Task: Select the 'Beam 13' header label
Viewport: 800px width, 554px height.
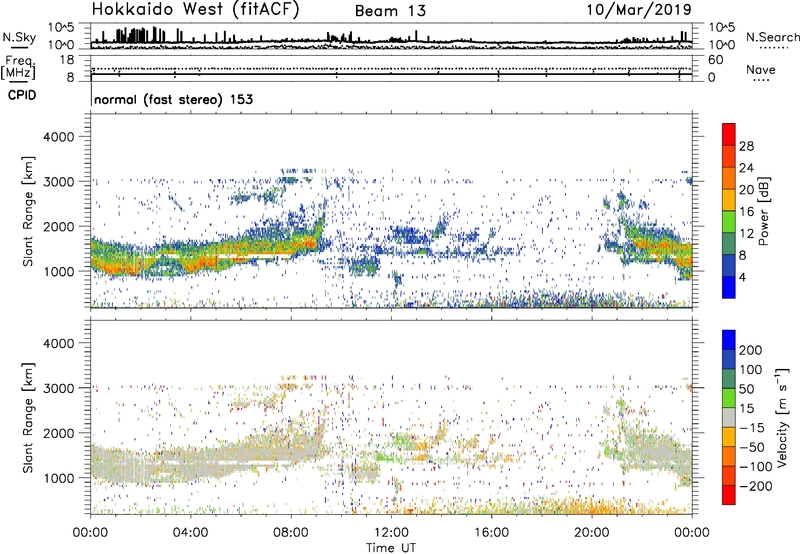Action: coord(390,11)
